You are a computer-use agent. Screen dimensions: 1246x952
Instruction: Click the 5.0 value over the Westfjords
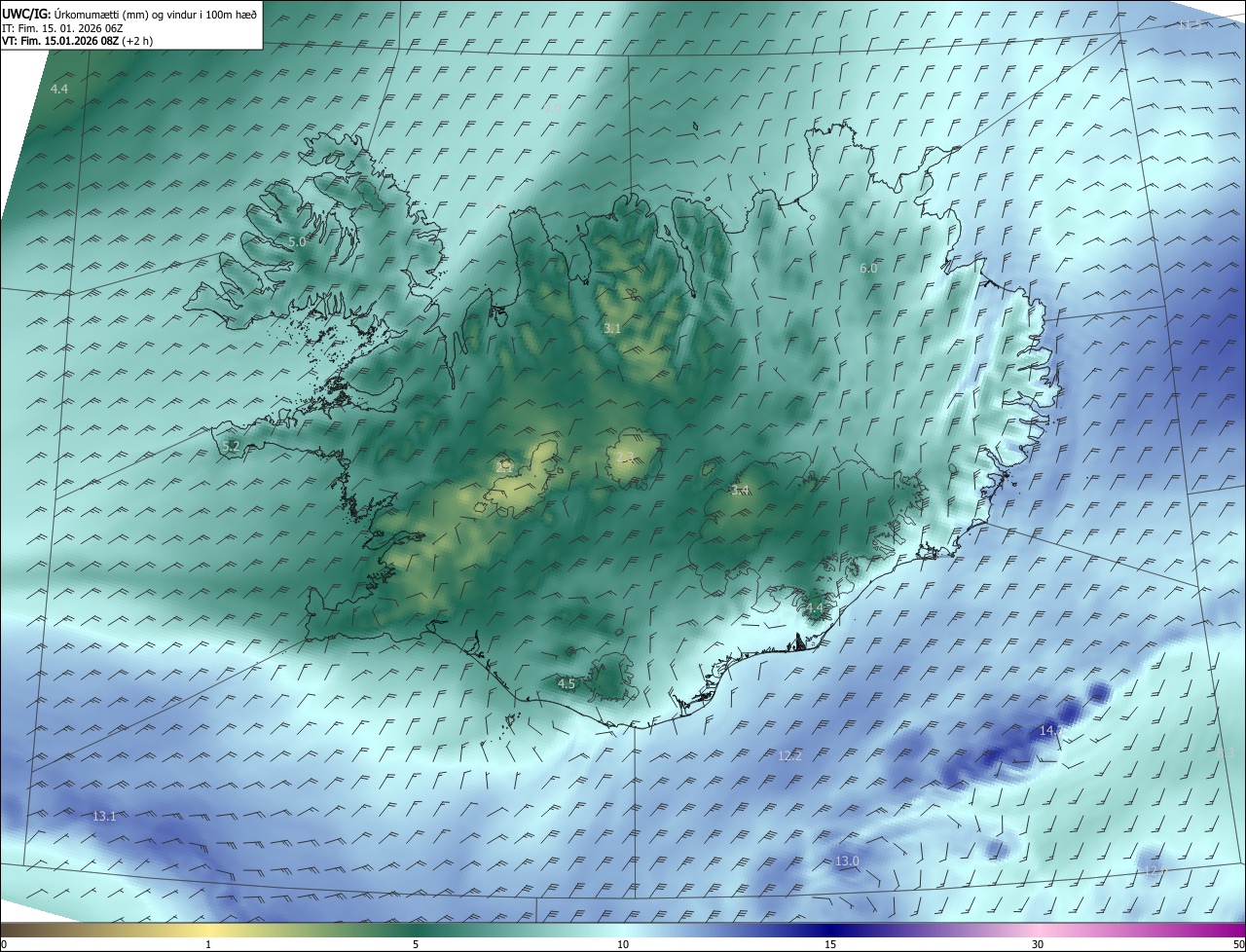point(297,241)
